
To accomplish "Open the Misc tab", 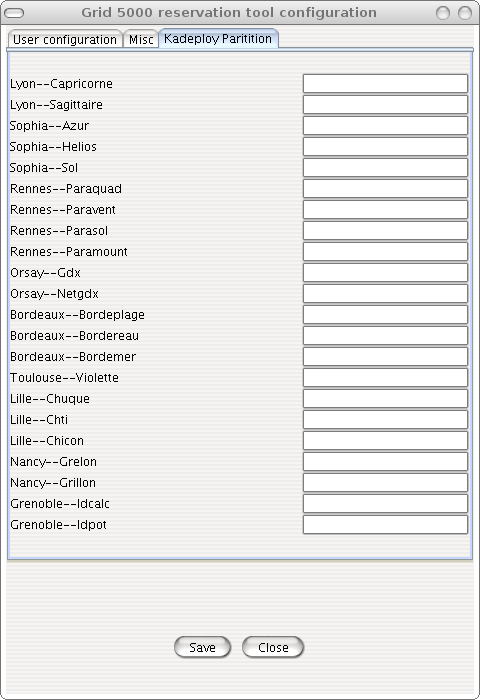I will pyautogui.click(x=141, y=39).
